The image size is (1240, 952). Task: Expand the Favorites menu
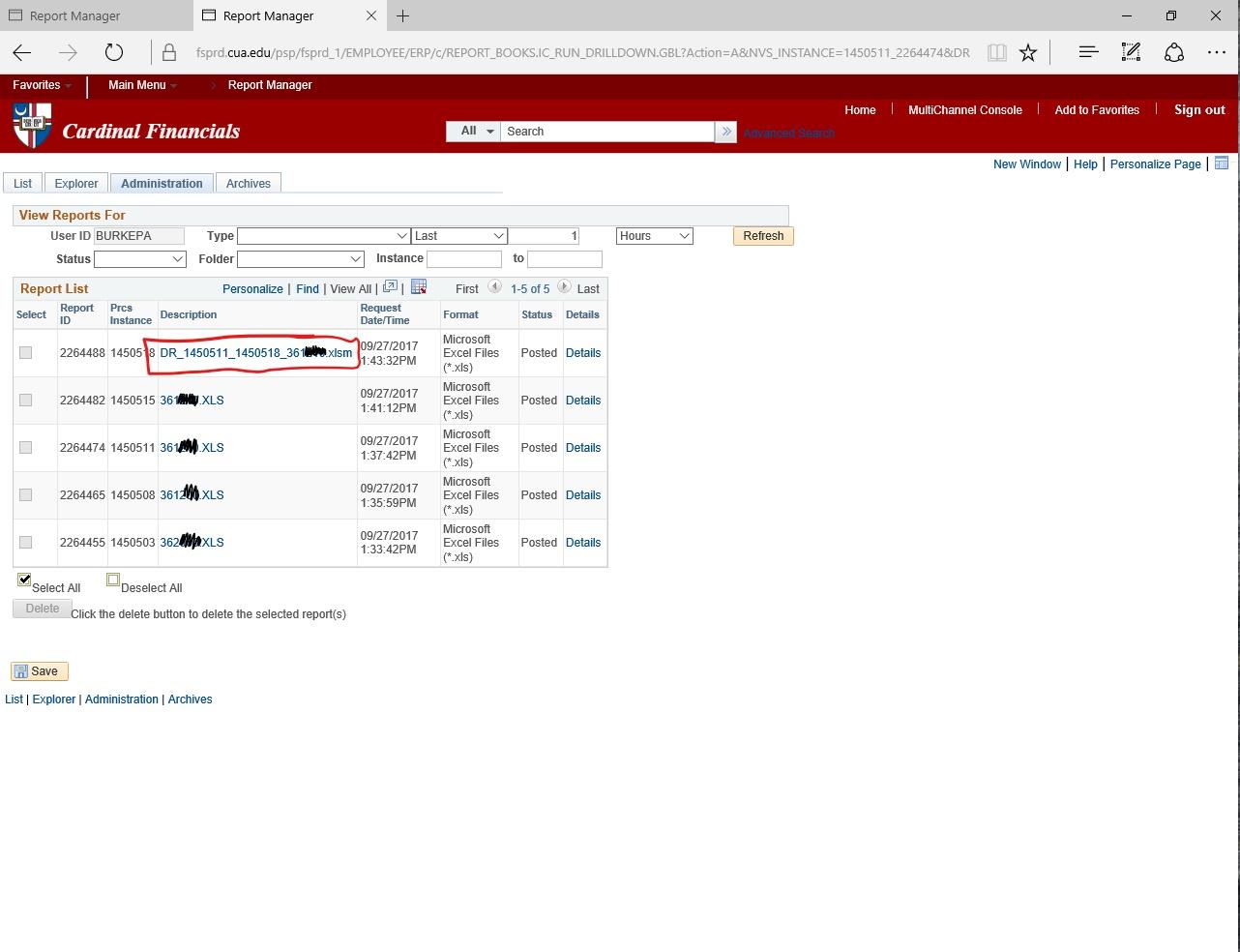[x=42, y=85]
